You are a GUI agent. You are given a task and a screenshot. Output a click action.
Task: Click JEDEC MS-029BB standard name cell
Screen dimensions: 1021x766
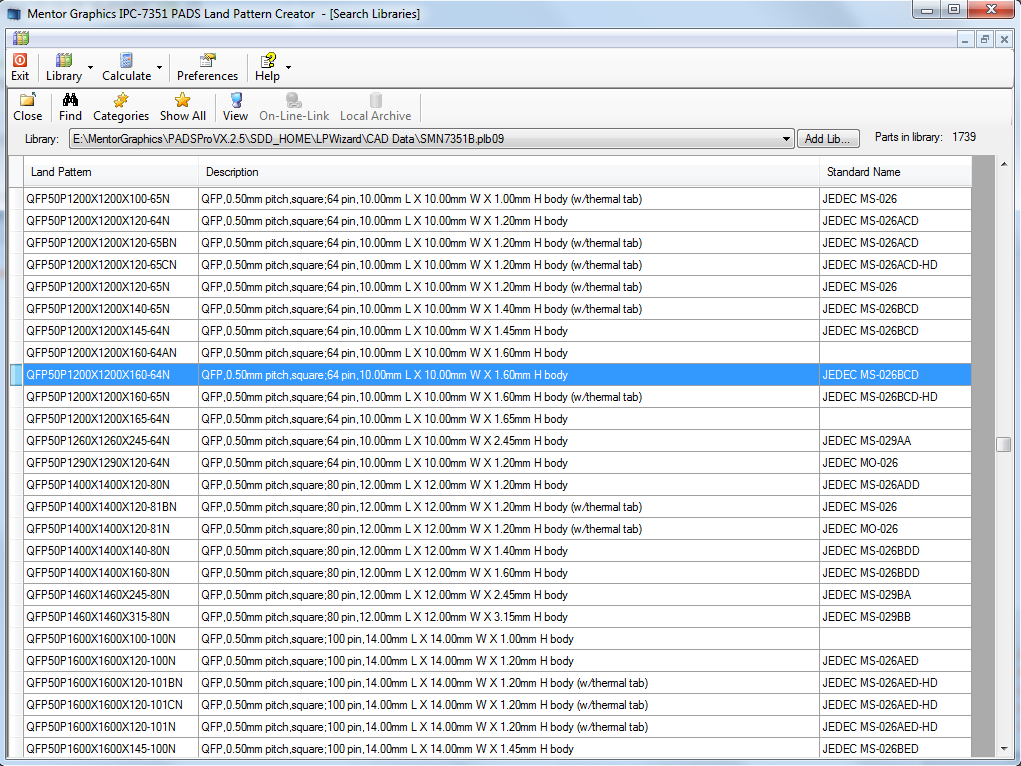(x=895, y=617)
